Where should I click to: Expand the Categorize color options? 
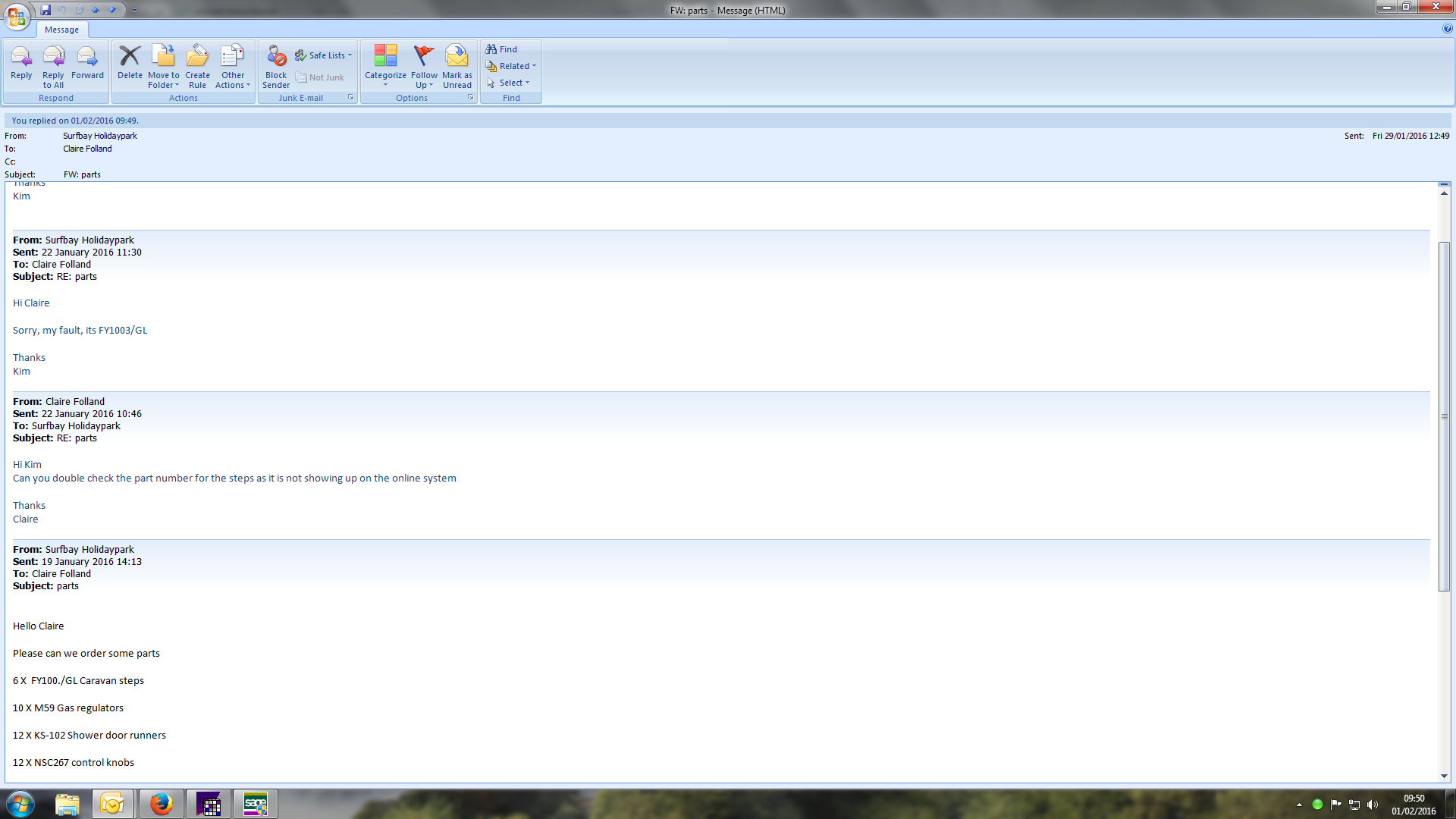coord(385,67)
